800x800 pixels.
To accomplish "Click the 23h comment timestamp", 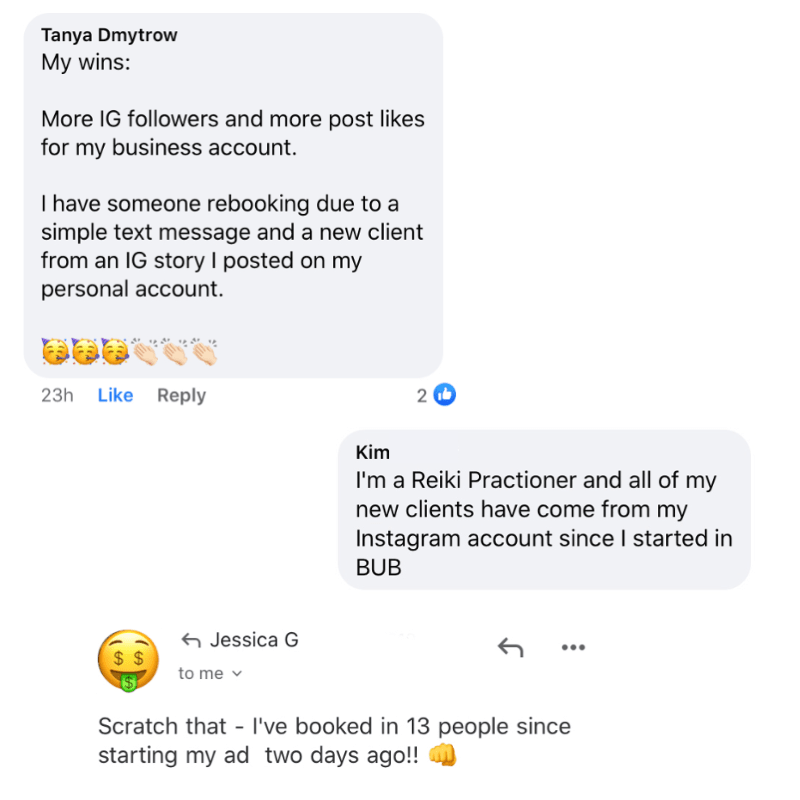I will click(57, 395).
